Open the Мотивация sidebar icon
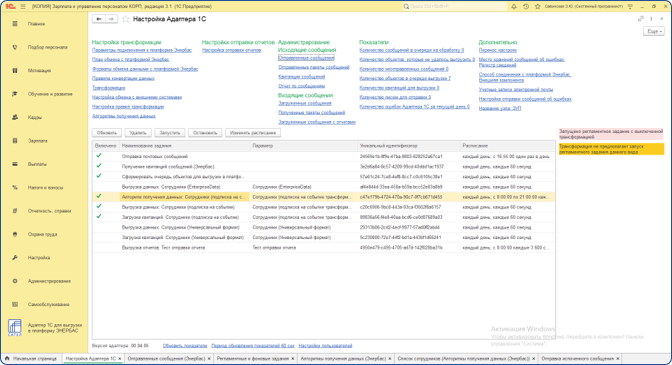672x365 pixels. [15, 71]
